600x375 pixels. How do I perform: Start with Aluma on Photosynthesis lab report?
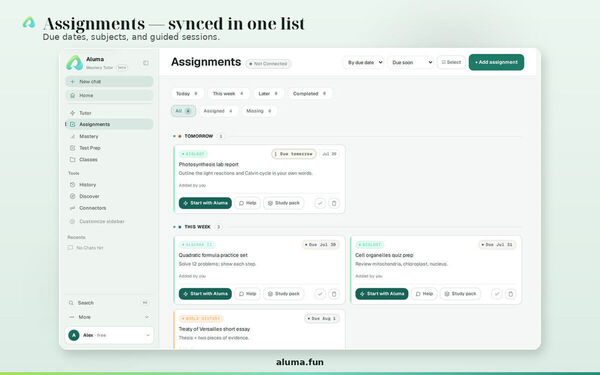pyautogui.click(x=205, y=203)
